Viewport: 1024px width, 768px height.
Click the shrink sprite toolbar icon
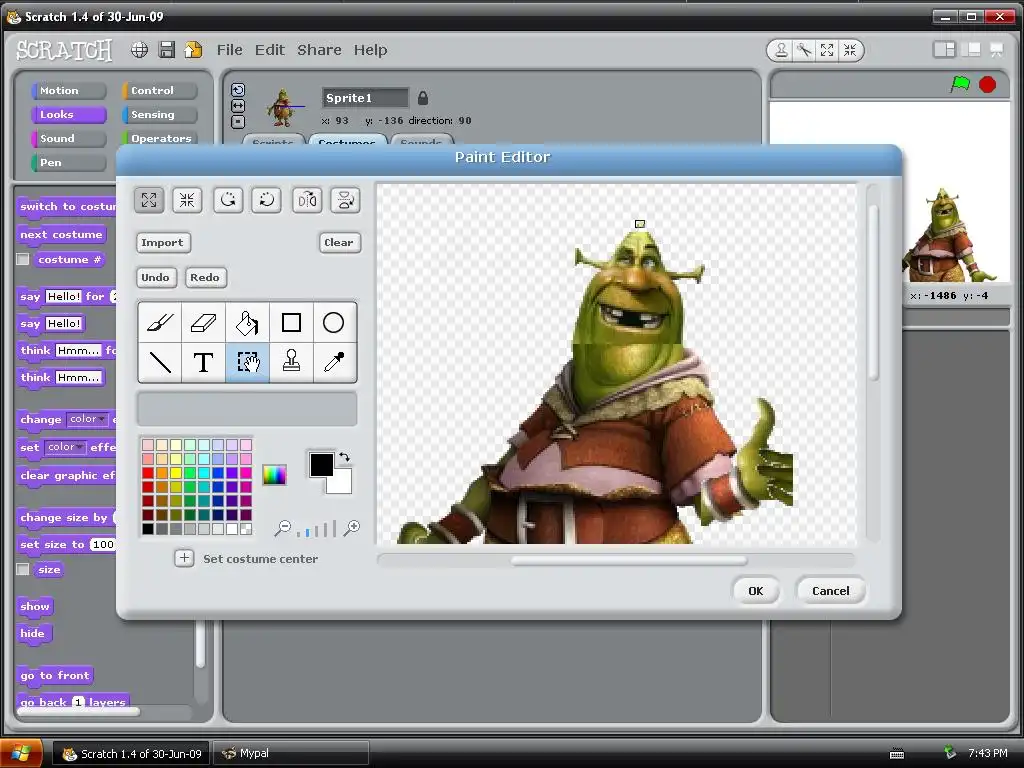pyautogui.click(x=850, y=50)
